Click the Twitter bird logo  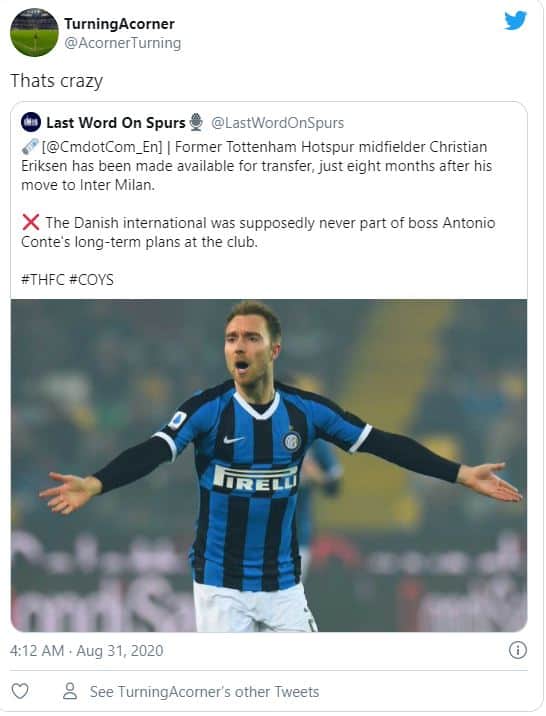coord(515,21)
